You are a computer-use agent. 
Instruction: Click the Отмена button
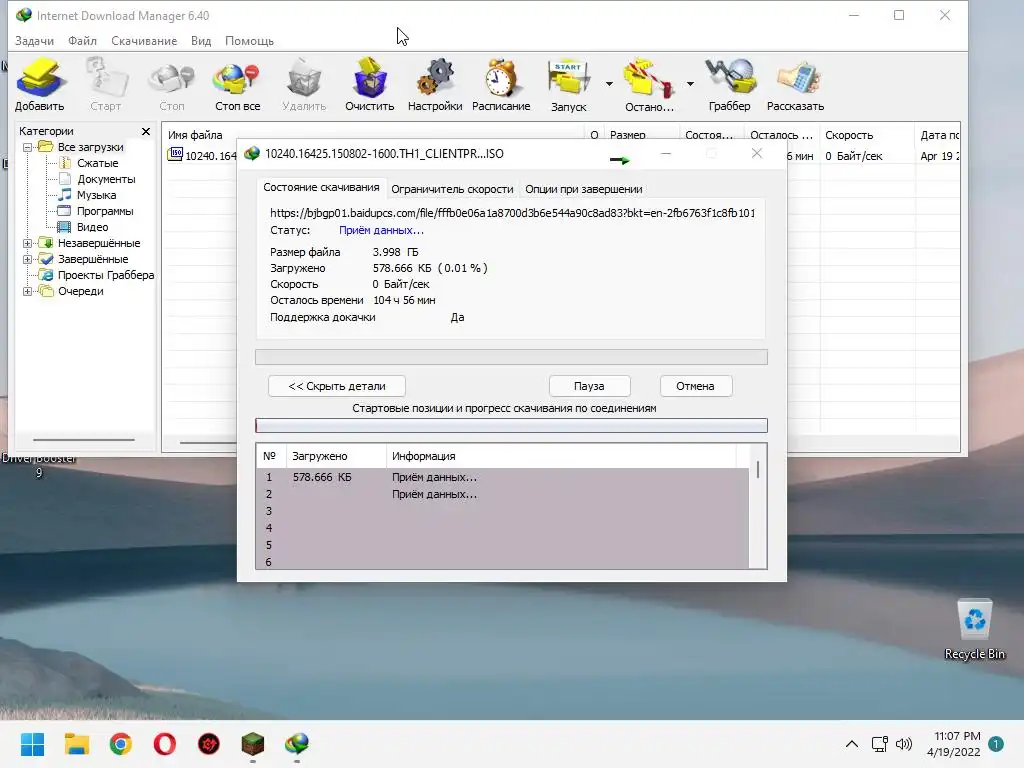tap(696, 386)
